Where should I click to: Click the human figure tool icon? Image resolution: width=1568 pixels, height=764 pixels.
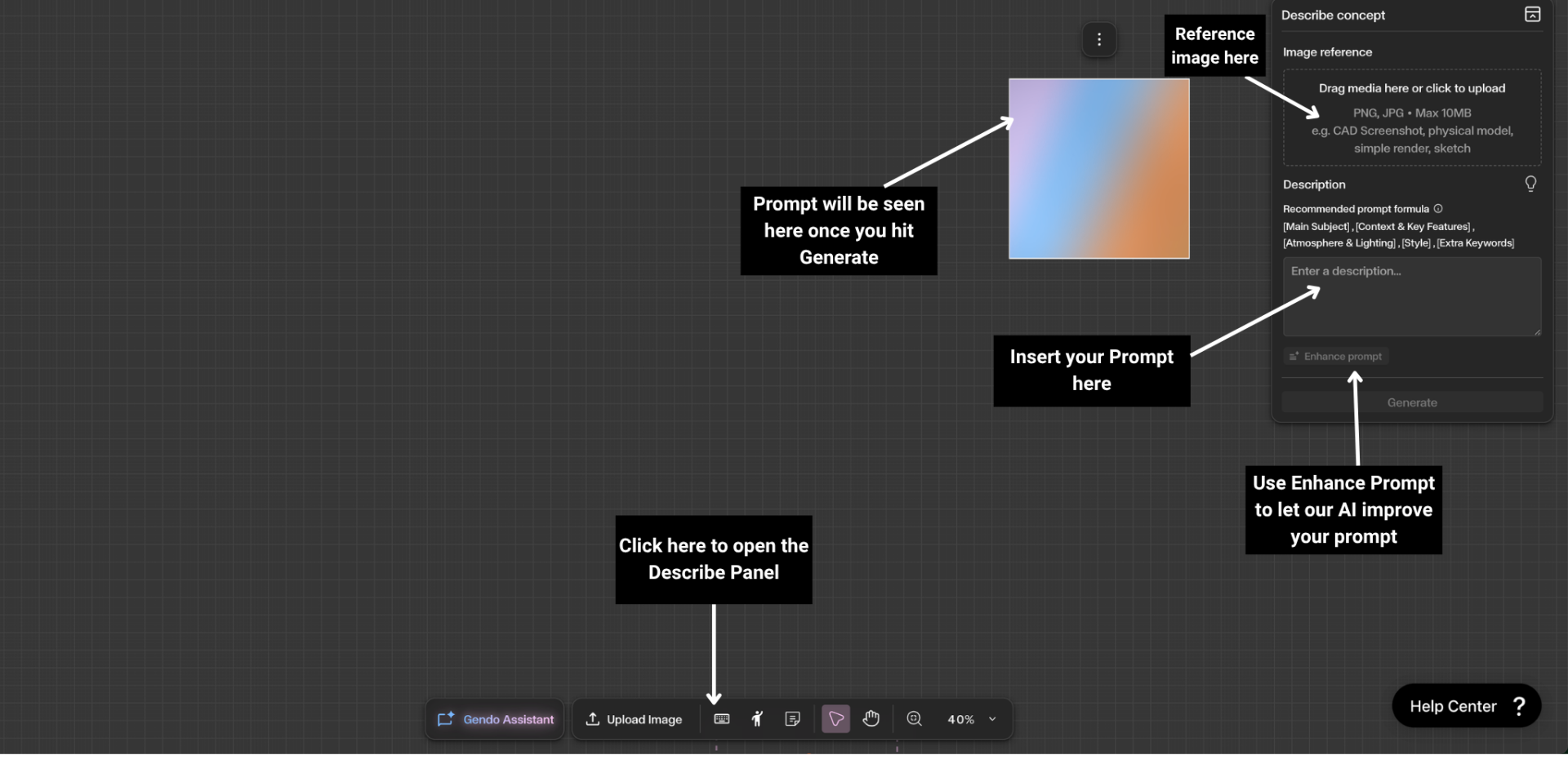point(757,719)
